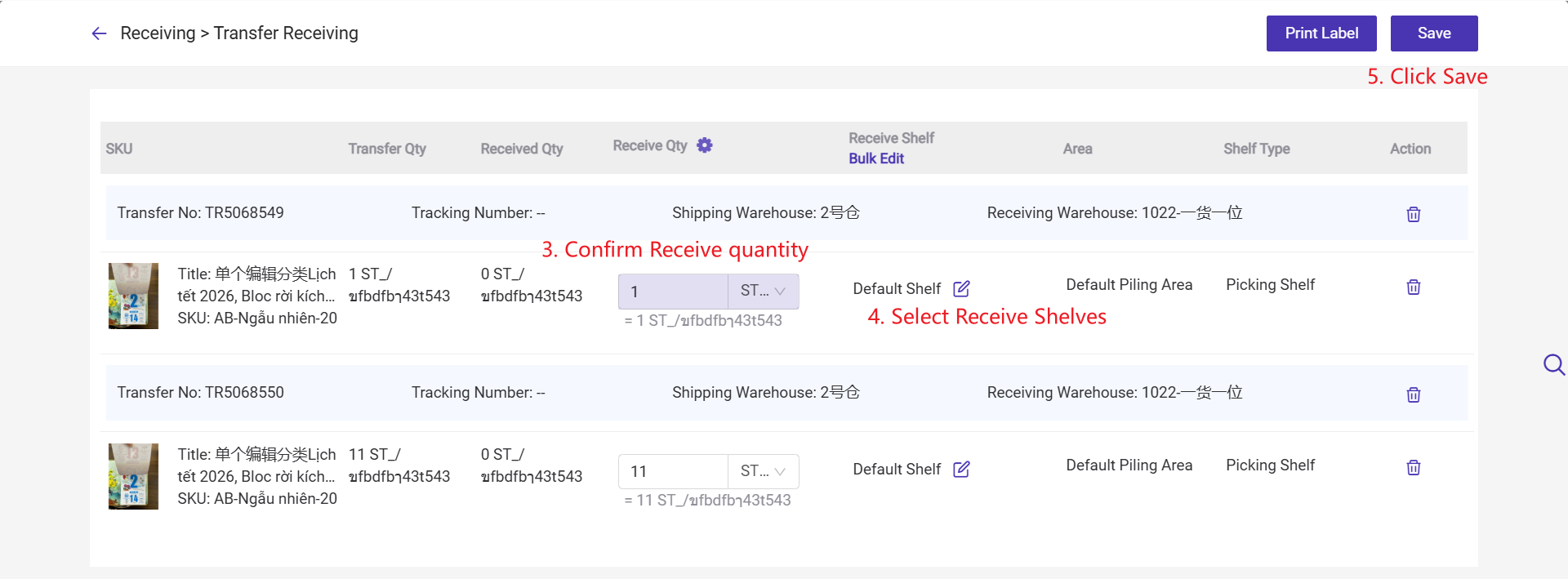Focus receive quantity field showing 11
This screenshot has height=579, width=1568.
[672, 471]
